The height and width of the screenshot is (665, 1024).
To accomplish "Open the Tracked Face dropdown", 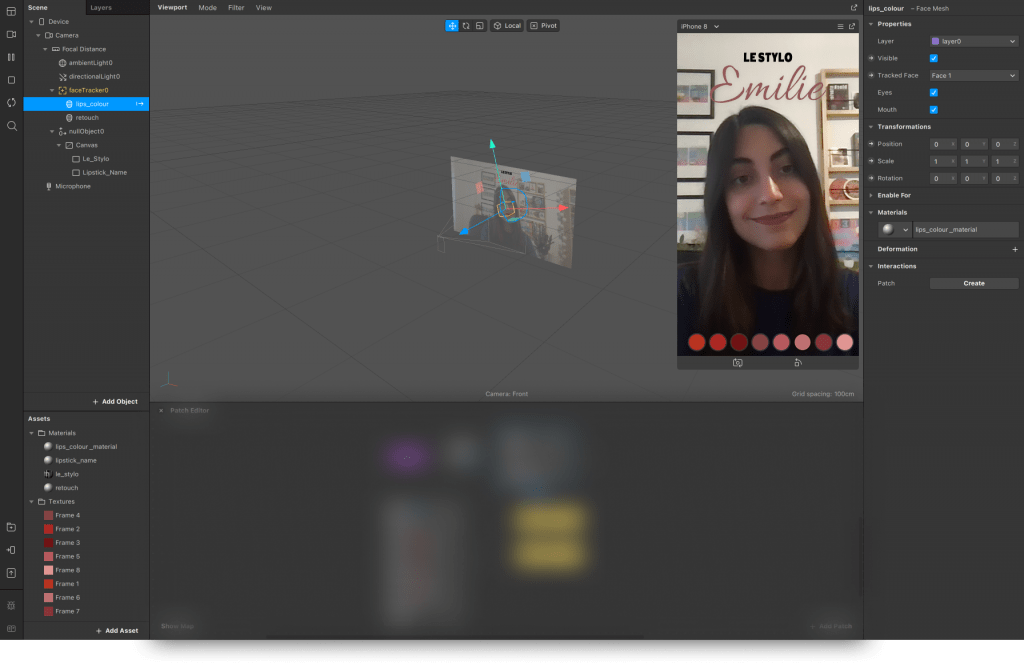I will pyautogui.click(x=974, y=75).
